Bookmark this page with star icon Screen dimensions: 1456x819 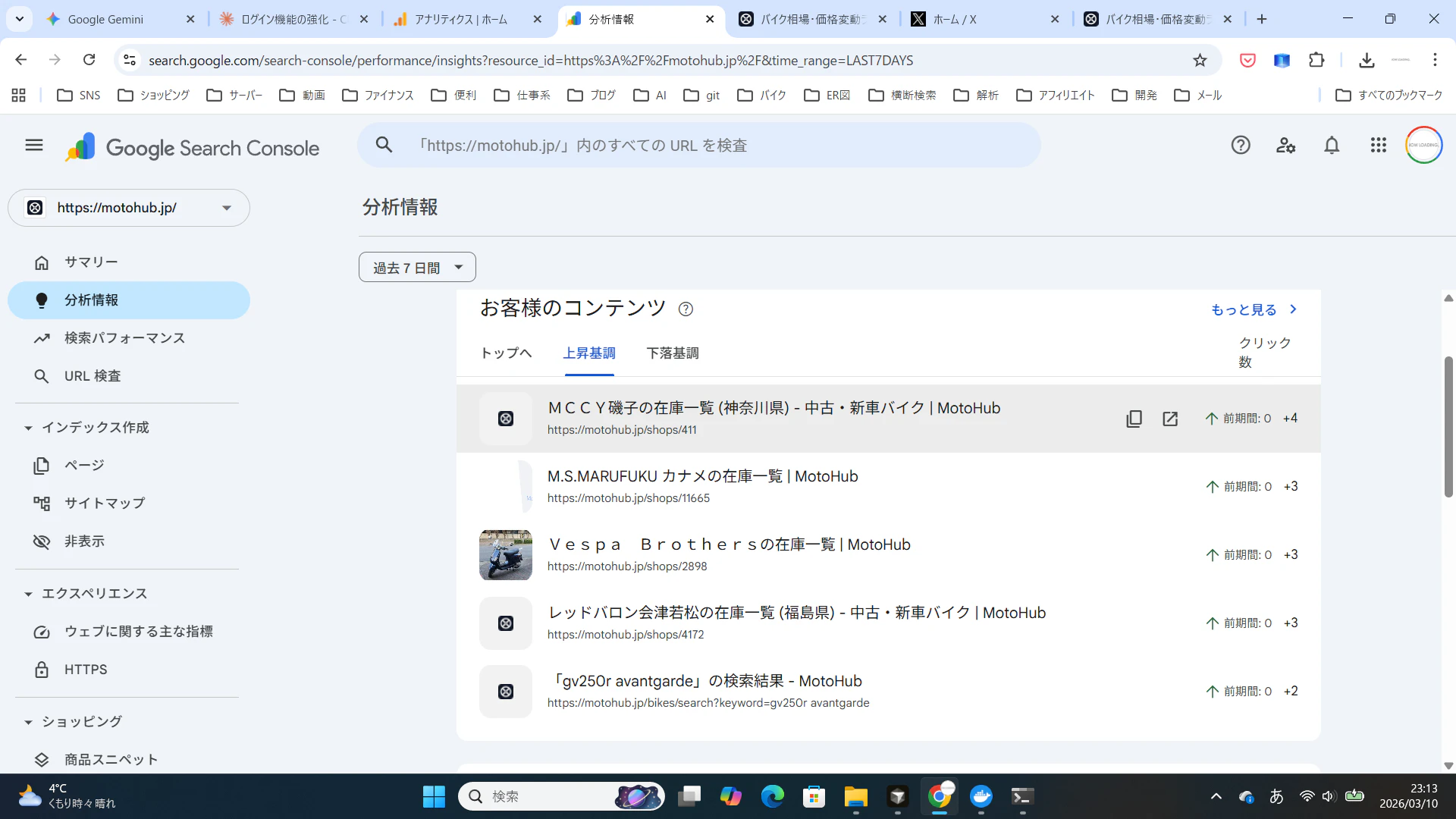1200,60
